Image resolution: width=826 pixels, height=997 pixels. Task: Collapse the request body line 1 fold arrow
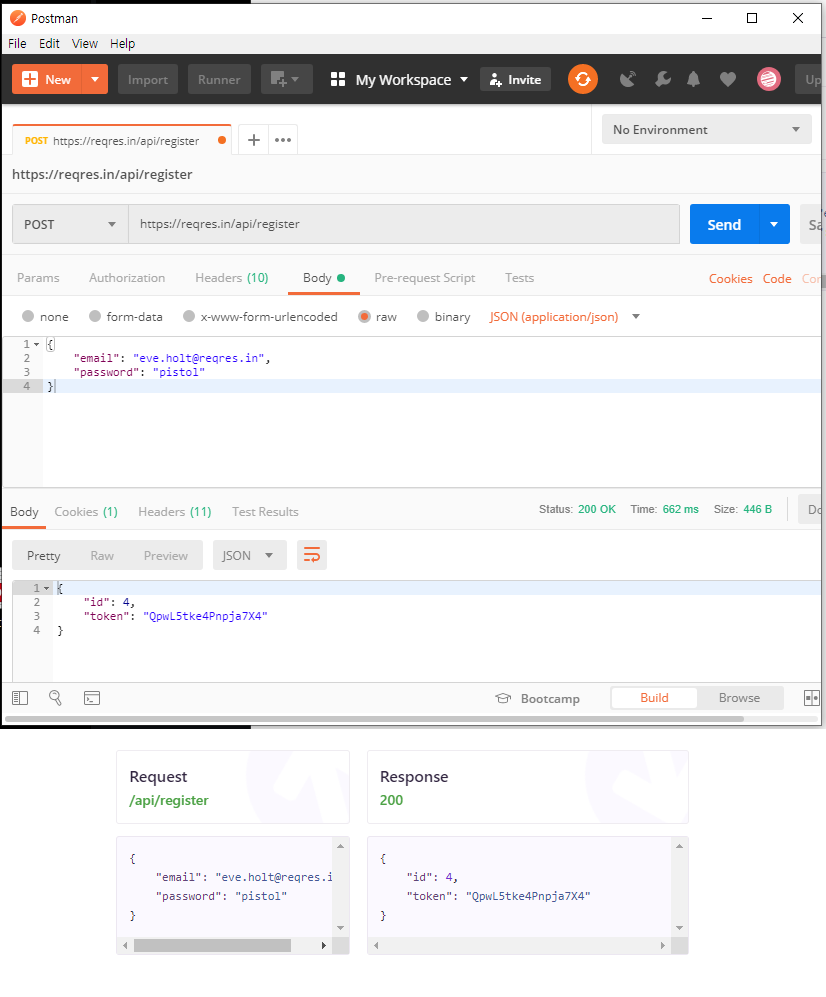(36, 345)
